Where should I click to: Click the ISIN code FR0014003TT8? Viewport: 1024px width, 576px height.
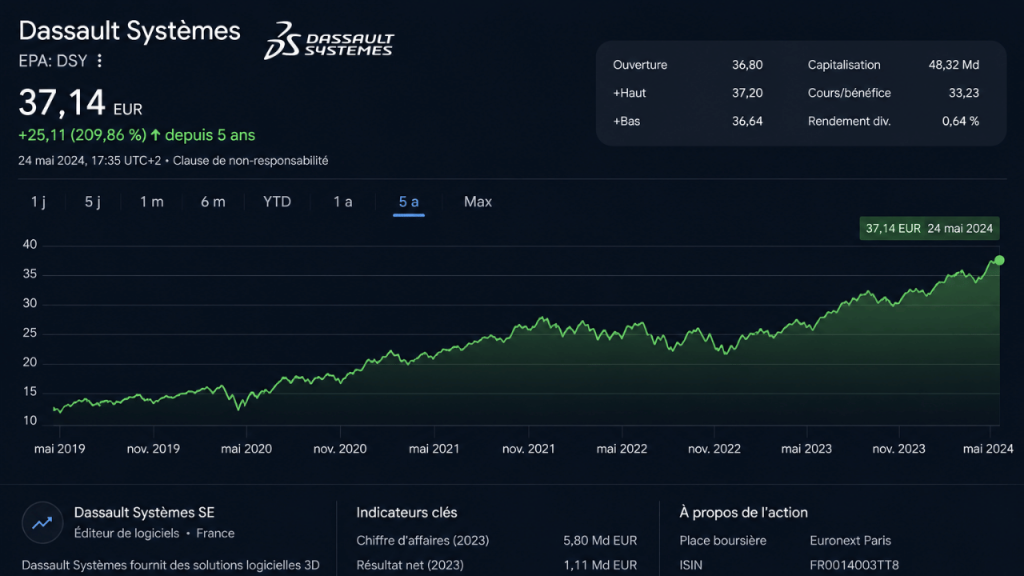pyautogui.click(x=854, y=565)
